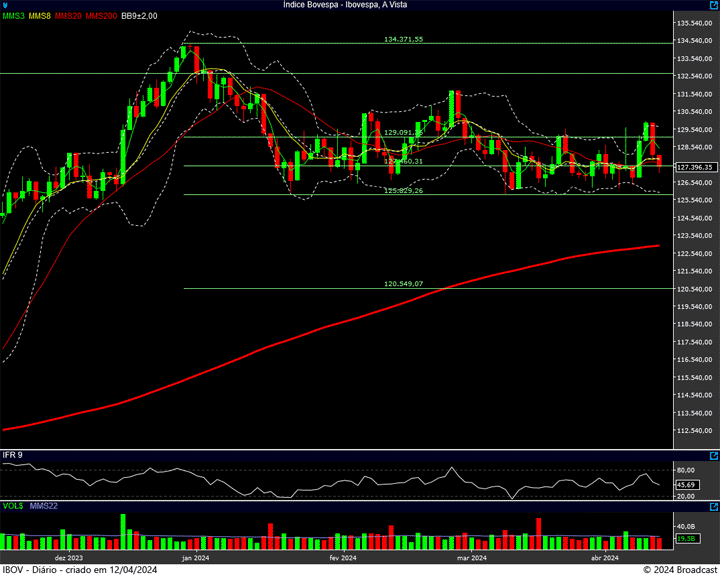Open the chart menu icon at top-left

(6, 5)
